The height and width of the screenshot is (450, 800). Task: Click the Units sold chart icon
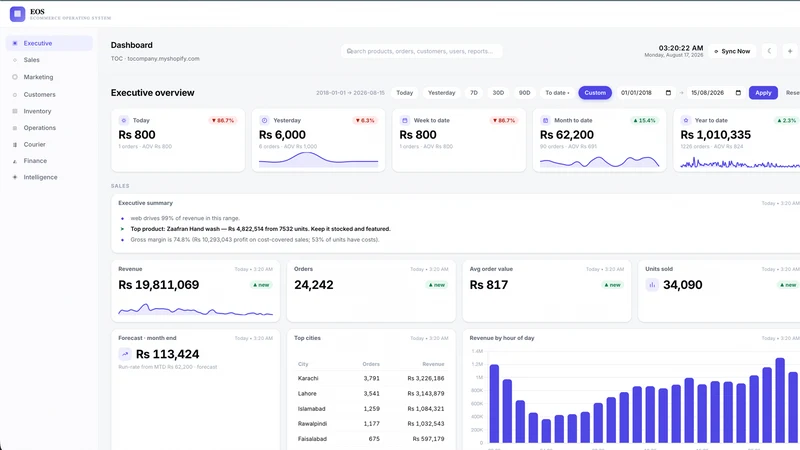(652, 285)
